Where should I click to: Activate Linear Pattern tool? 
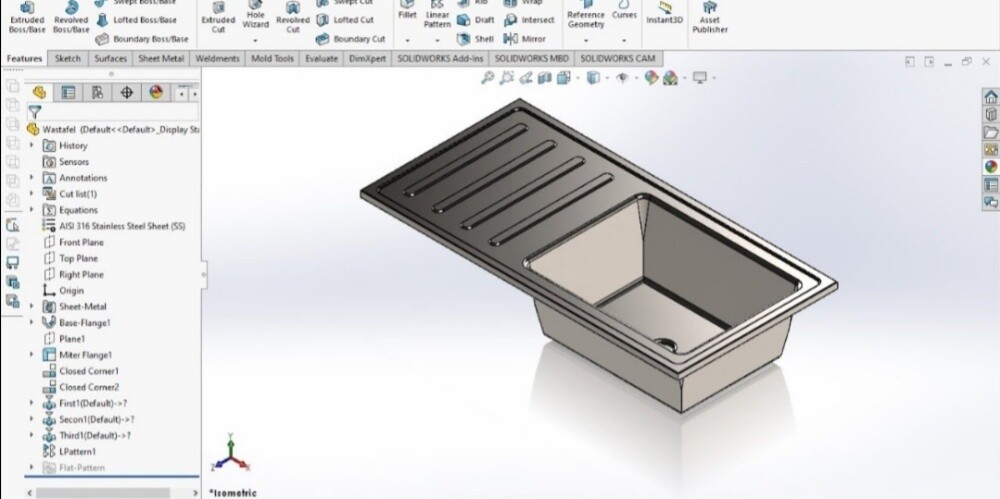(x=437, y=15)
